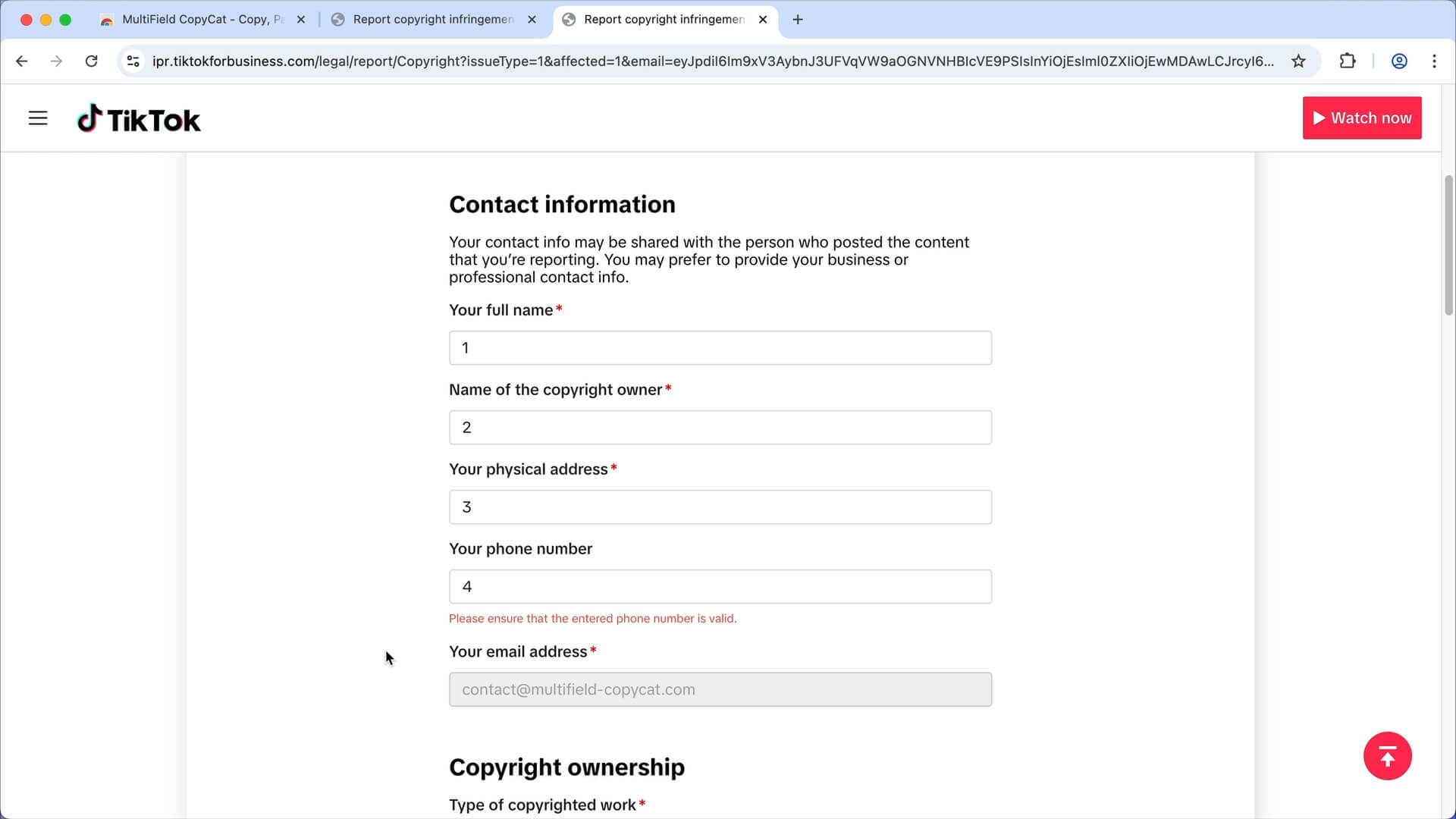Open the Chrome profile account icon
Viewport: 1456px width, 819px height.
1399,61
